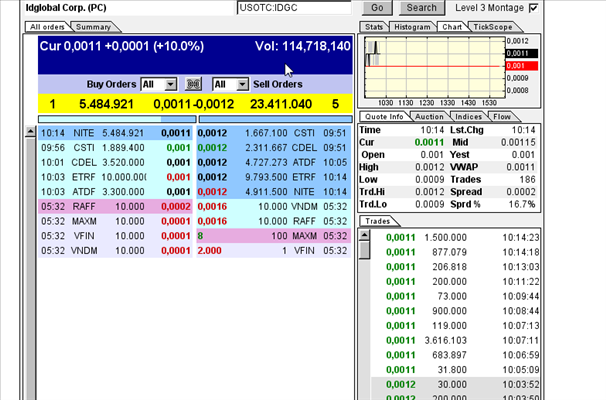Viewport: 606px width, 400px height.
Task: Switch to the Summary tab
Action: pyautogui.click(x=94, y=27)
